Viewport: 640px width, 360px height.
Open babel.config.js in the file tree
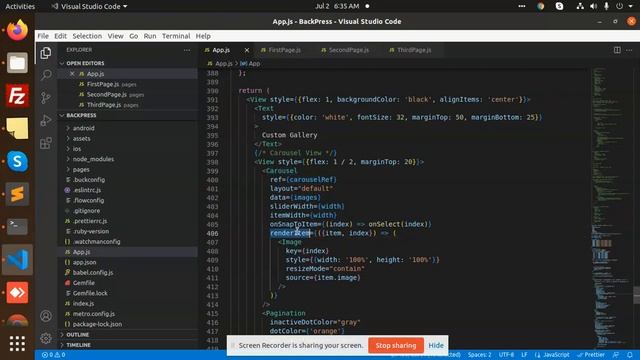(x=93, y=272)
